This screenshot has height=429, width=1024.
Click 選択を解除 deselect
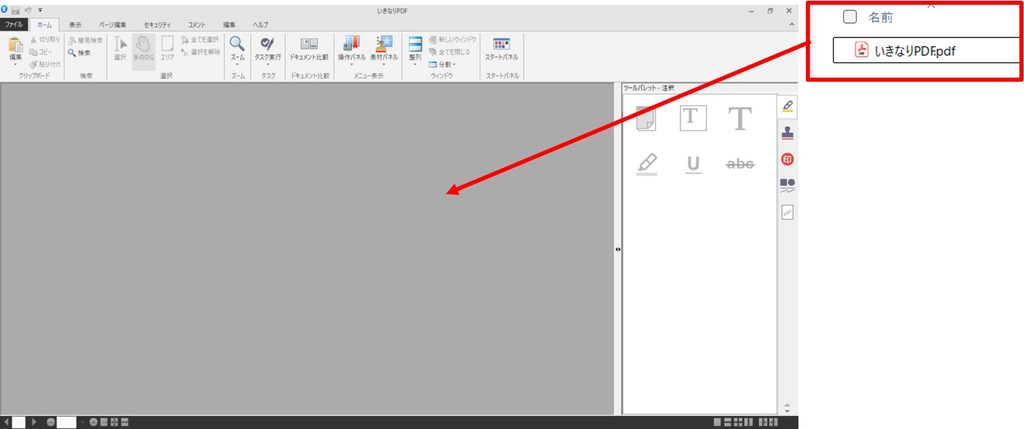pos(201,52)
